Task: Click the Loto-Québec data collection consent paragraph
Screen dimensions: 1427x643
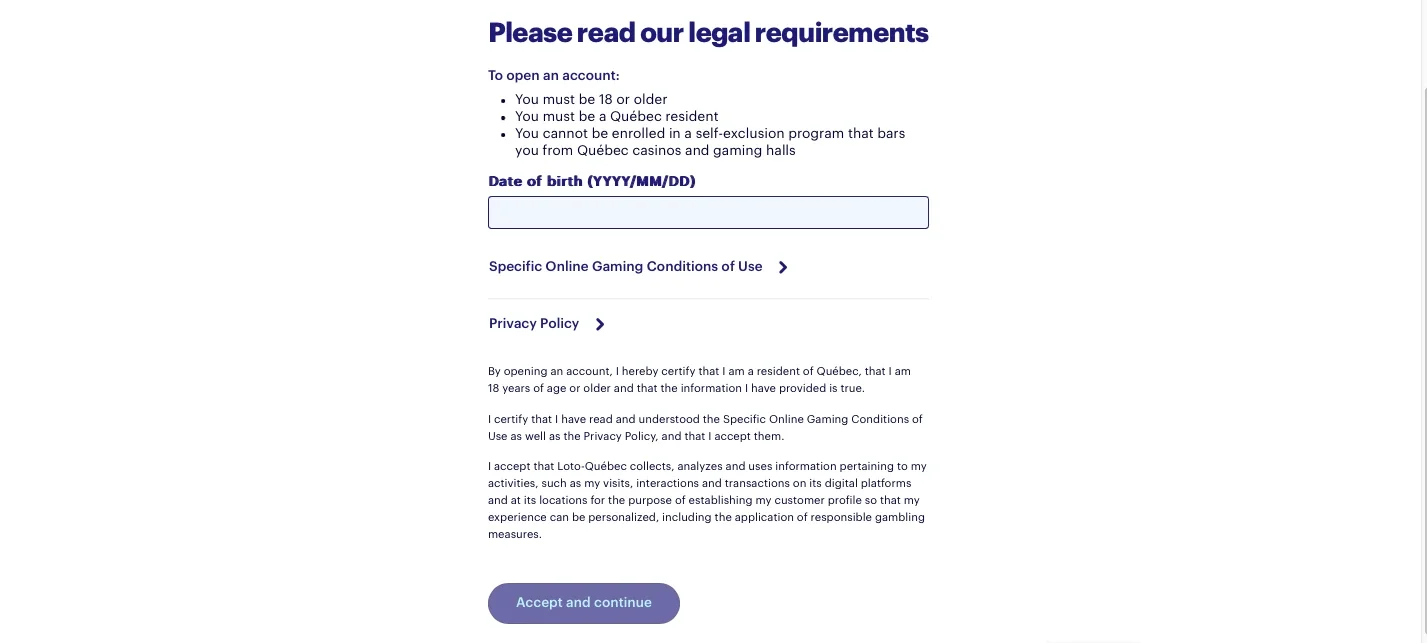Action: coord(707,500)
